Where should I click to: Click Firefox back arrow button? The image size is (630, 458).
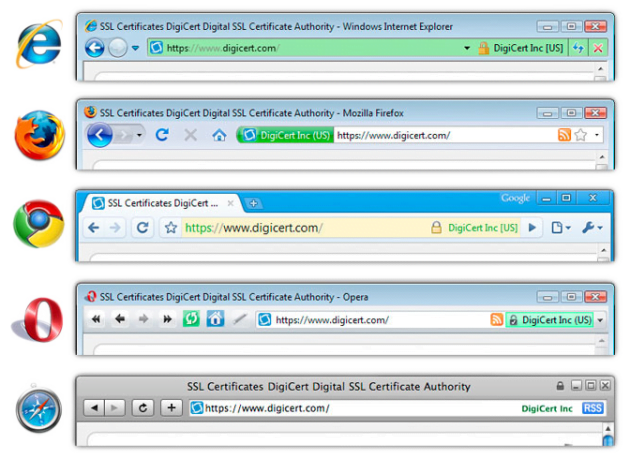coord(100,135)
